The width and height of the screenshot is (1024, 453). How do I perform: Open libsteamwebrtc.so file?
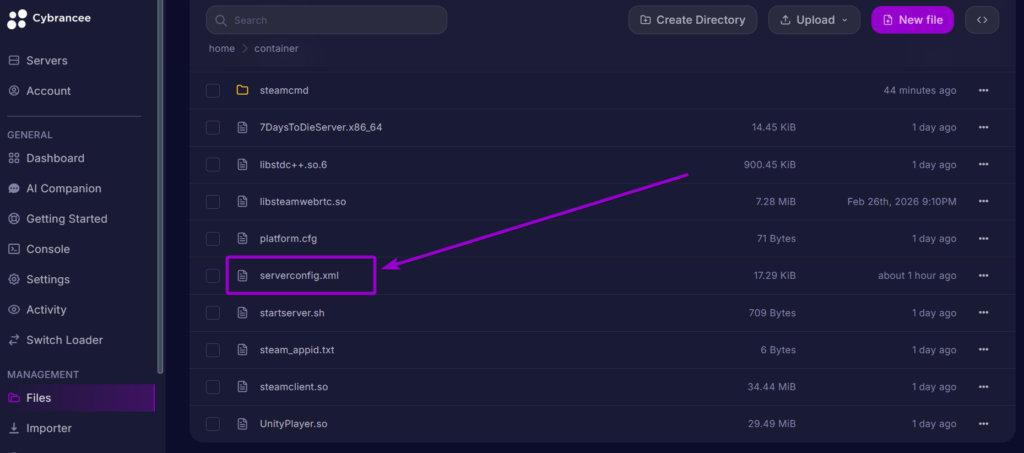[302, 202]
